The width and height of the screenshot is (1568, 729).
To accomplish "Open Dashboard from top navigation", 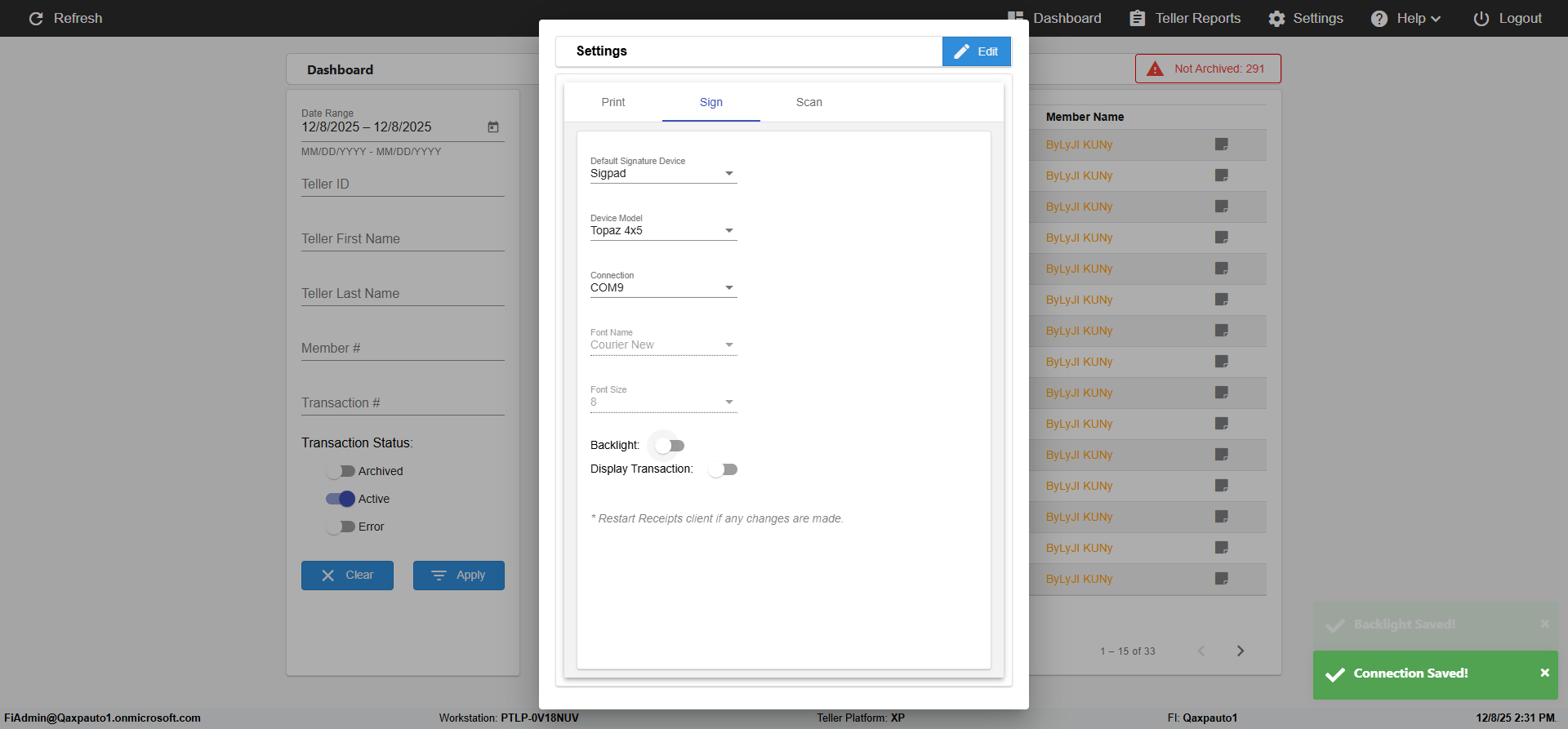I will (x=1056, y=18).
